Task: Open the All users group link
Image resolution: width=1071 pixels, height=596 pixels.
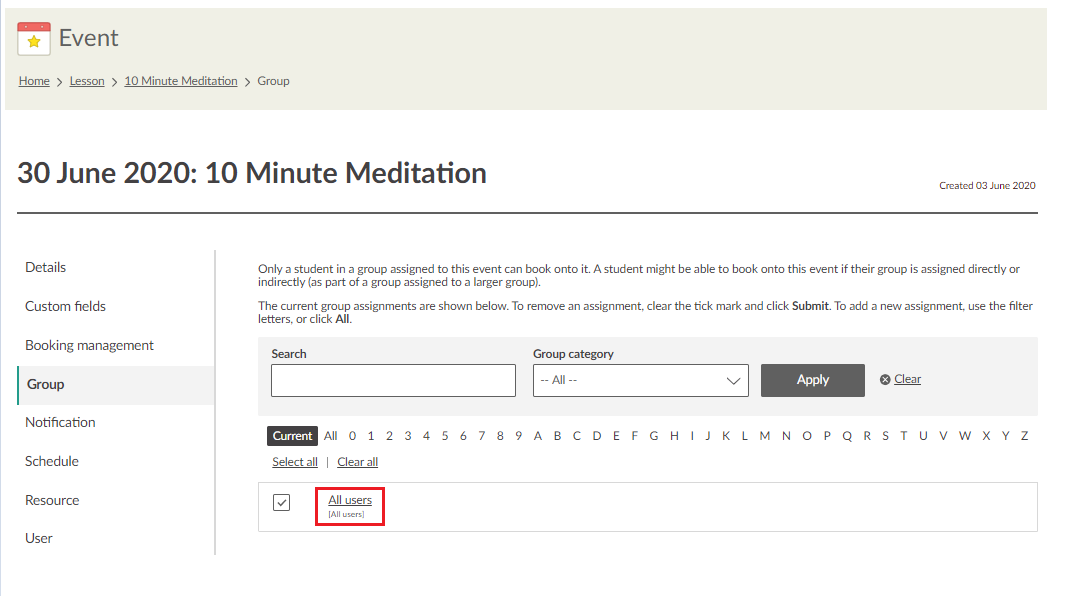Action: pos(350,500)
